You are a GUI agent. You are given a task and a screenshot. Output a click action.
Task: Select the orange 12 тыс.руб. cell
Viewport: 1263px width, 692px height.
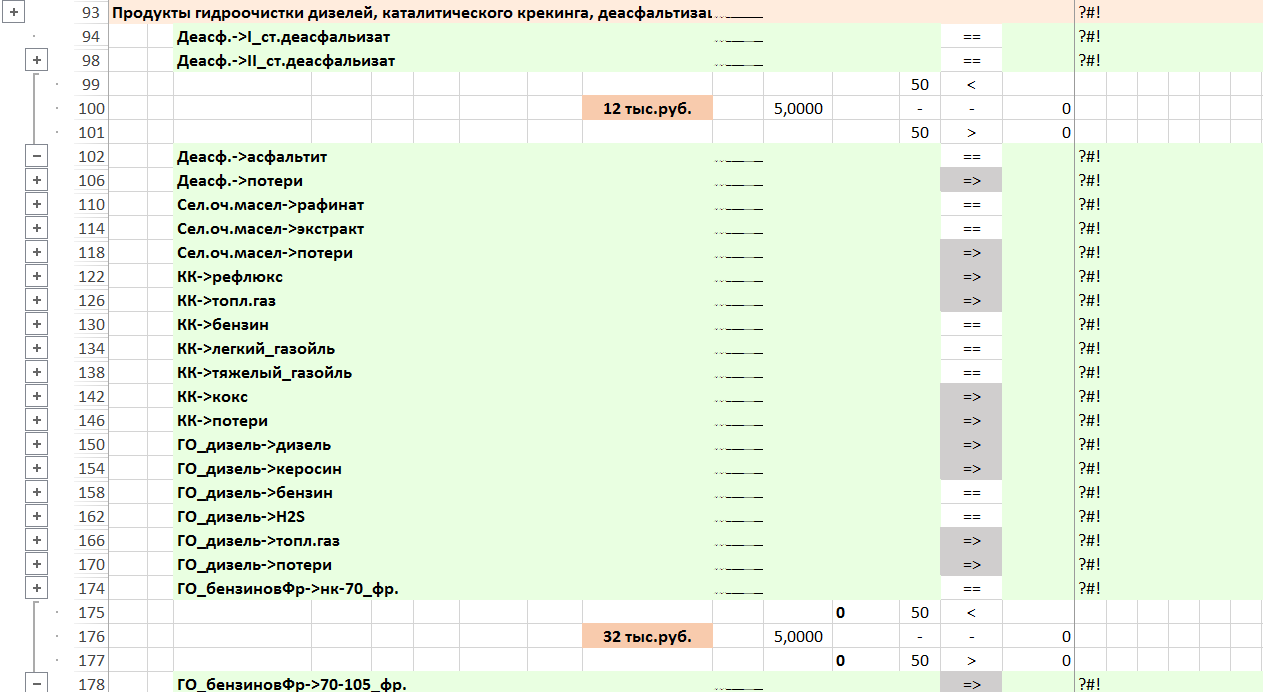(x=647, y=108)
